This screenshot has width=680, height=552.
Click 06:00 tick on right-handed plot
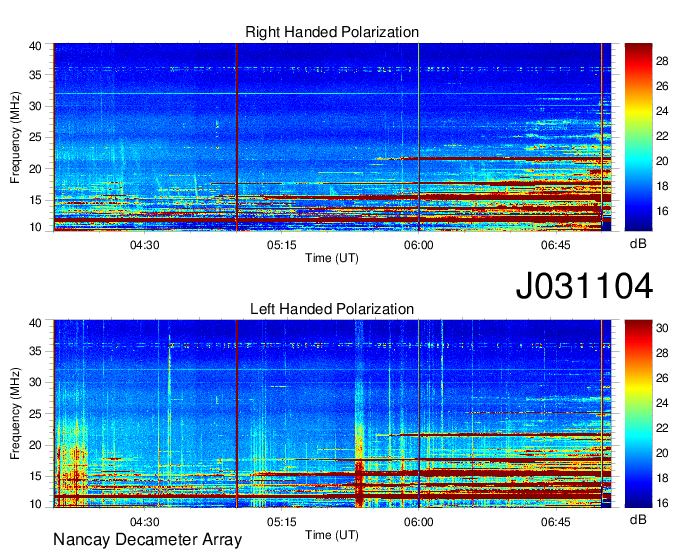[x=418, y=245]
